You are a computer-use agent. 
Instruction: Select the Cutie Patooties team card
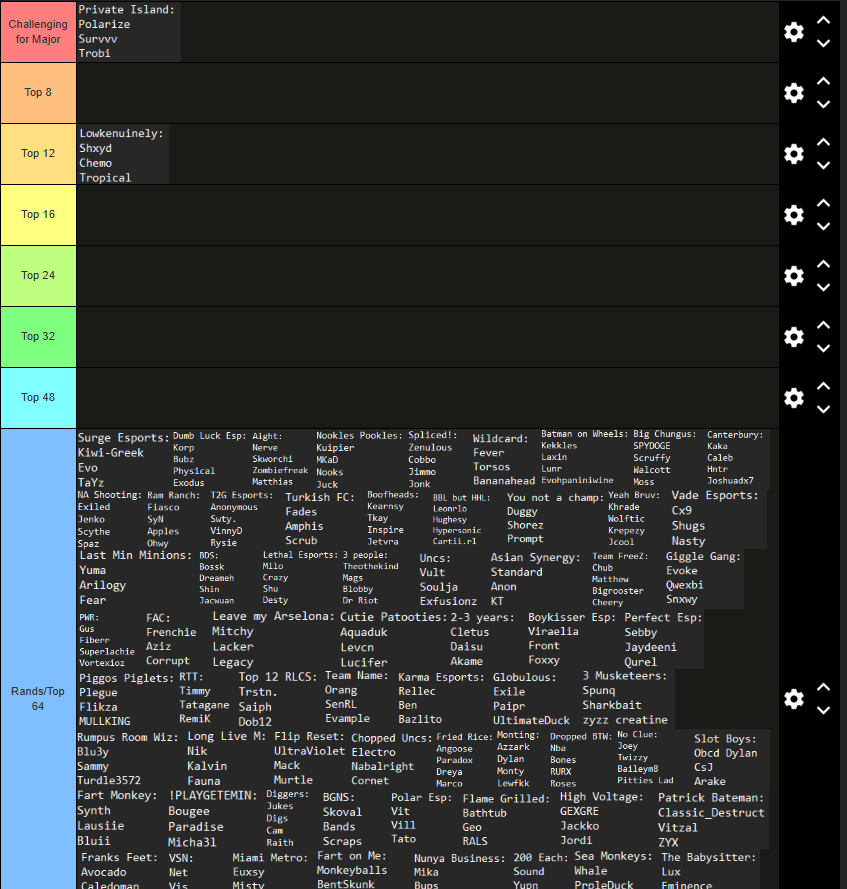point(393,640)
